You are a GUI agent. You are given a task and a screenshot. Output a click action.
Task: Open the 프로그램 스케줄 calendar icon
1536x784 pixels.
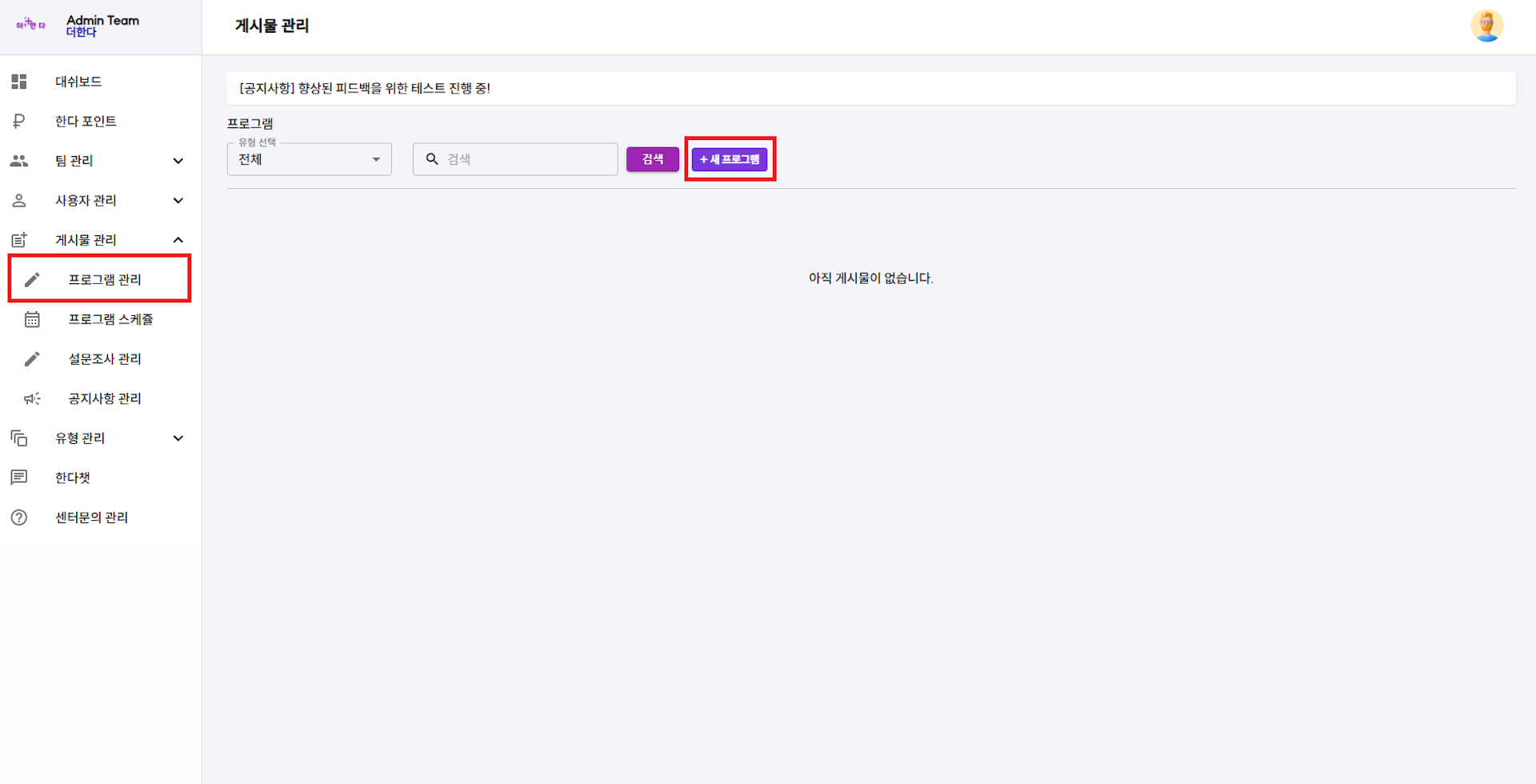click(32, 318)
